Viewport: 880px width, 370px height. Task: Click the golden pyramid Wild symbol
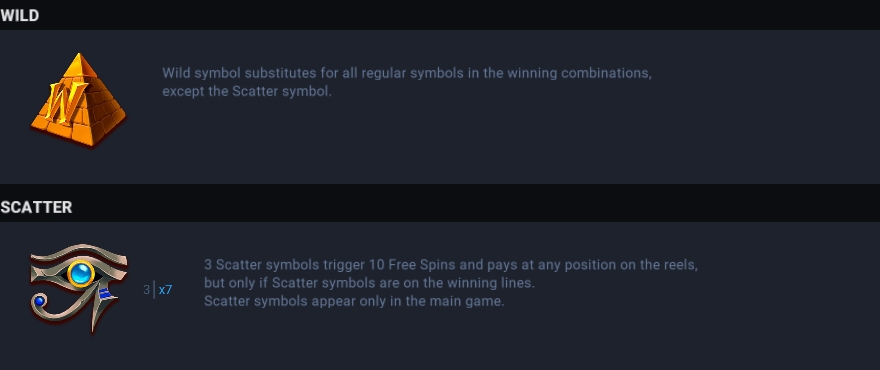pyautogui.click(x=79, y=99)
